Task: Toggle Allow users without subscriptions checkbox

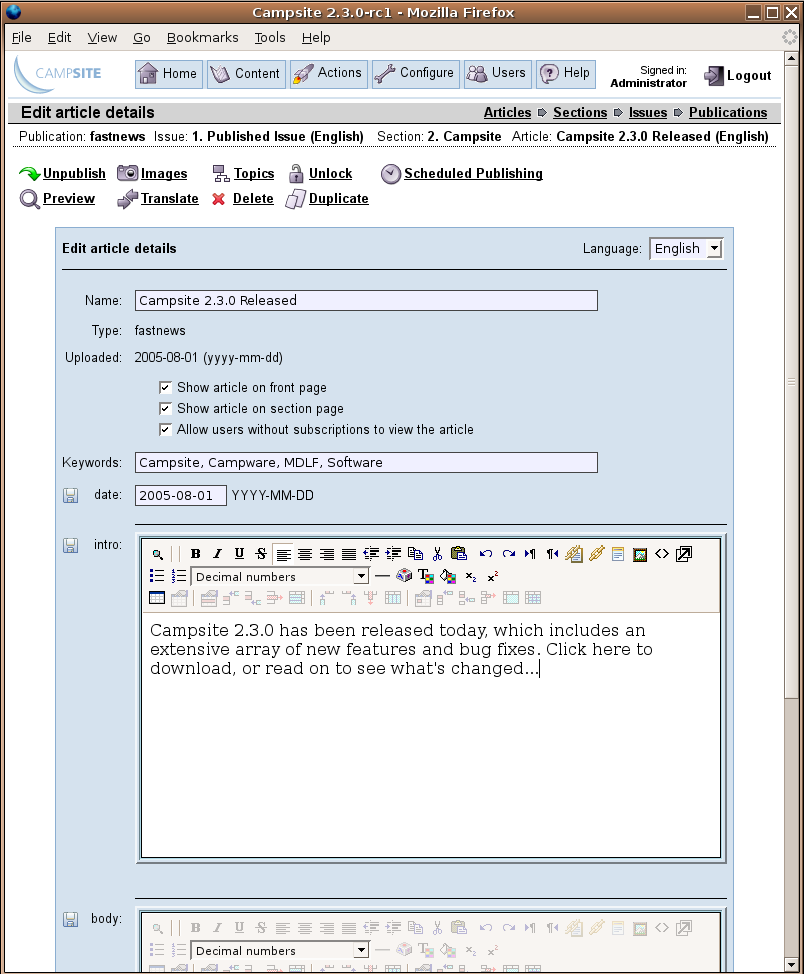Action: [165, 430]
